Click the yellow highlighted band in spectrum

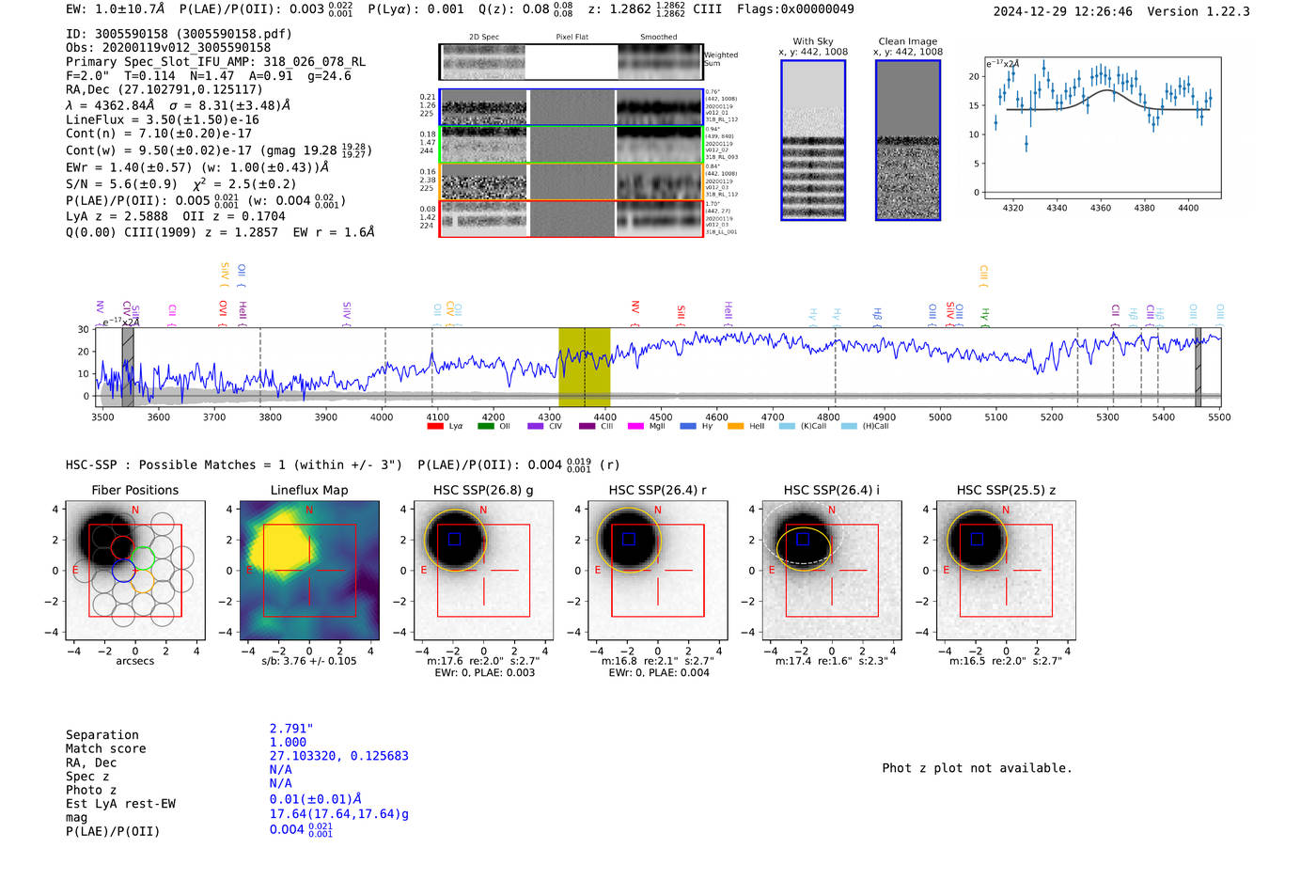pyautogui.click(x=584, y=368)
